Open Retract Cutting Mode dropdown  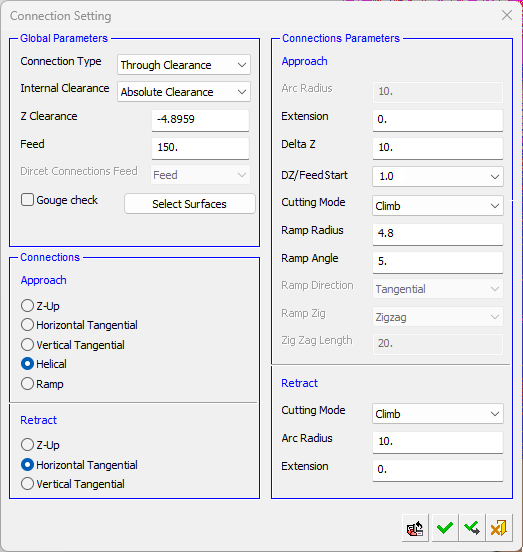pos(437,414)
